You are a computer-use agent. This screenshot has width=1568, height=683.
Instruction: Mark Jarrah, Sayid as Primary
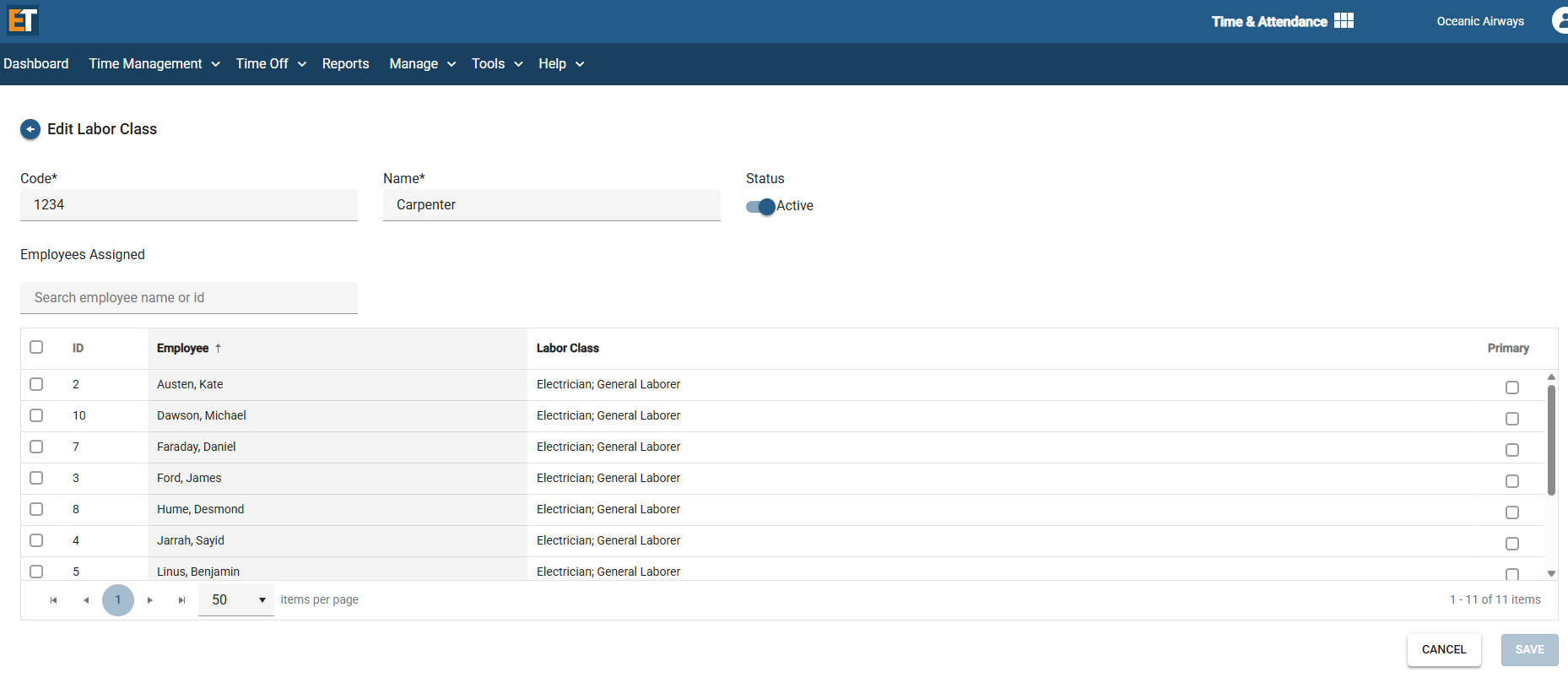coord(1512,544)
